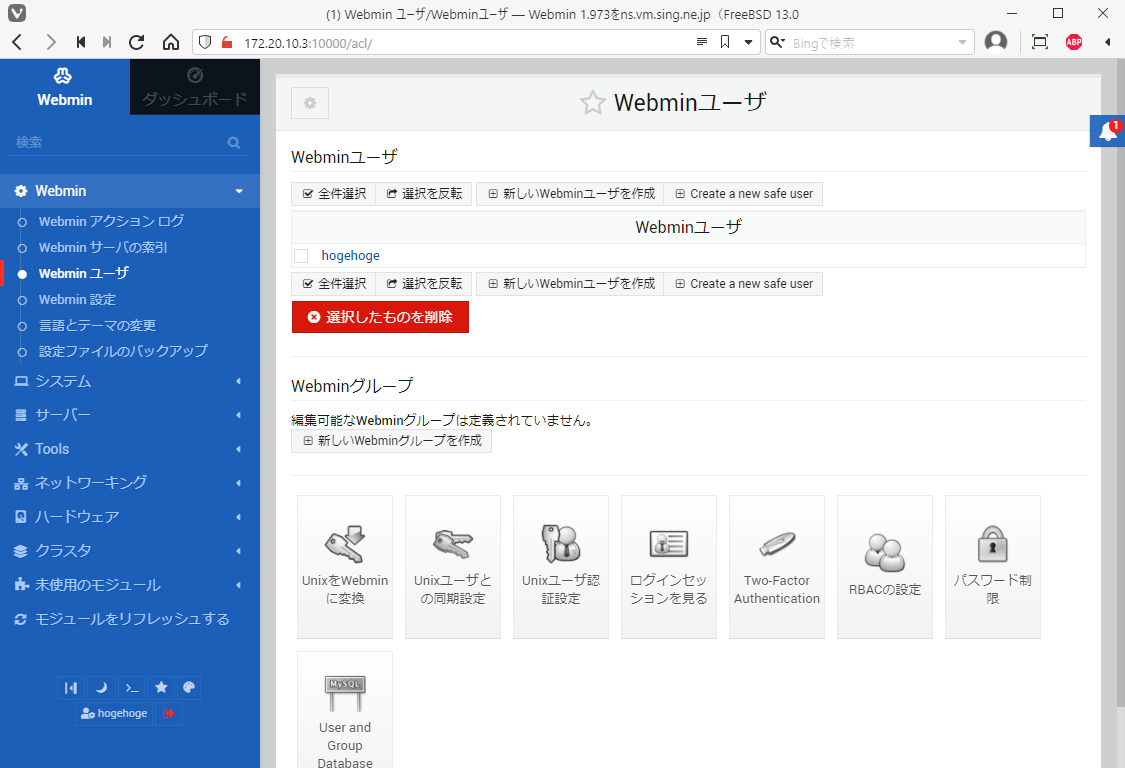Click the browser reload button
The width and height of the screenshot is (1125, 768).
click(136, 42)
